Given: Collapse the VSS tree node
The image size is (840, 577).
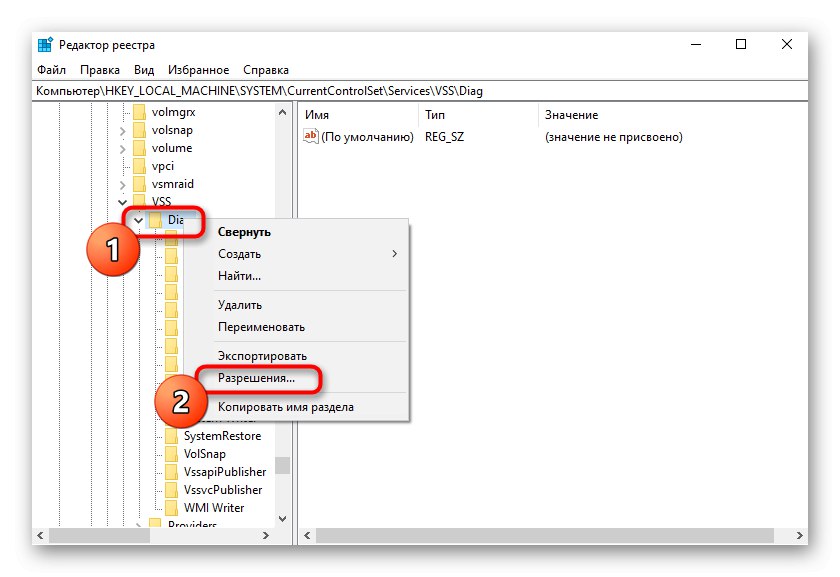Looking at the screenshot, I should [x=122, y=202].
